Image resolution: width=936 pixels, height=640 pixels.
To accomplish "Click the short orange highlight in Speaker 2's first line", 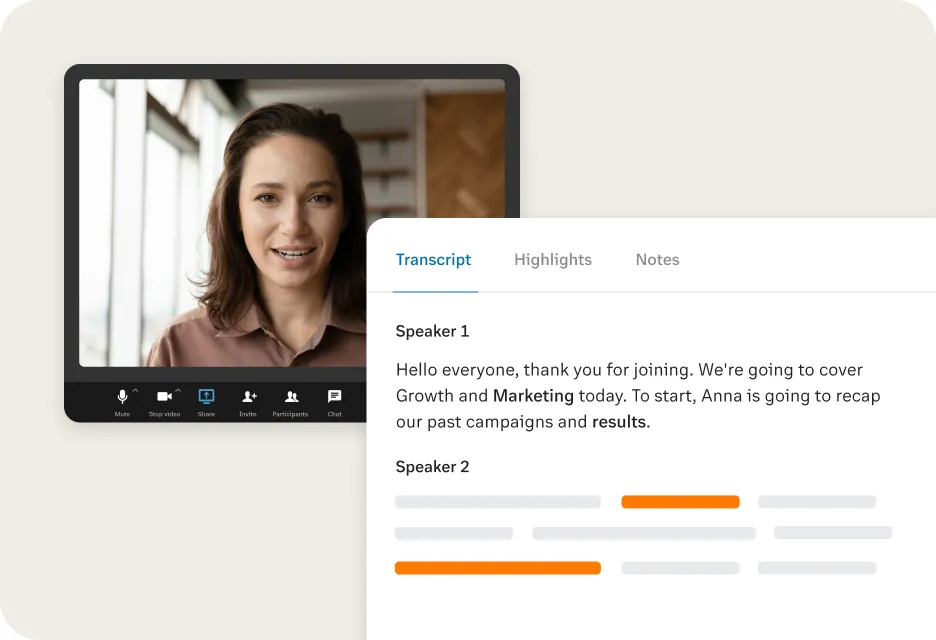I will pyautogui.click(x=681, y=502).
